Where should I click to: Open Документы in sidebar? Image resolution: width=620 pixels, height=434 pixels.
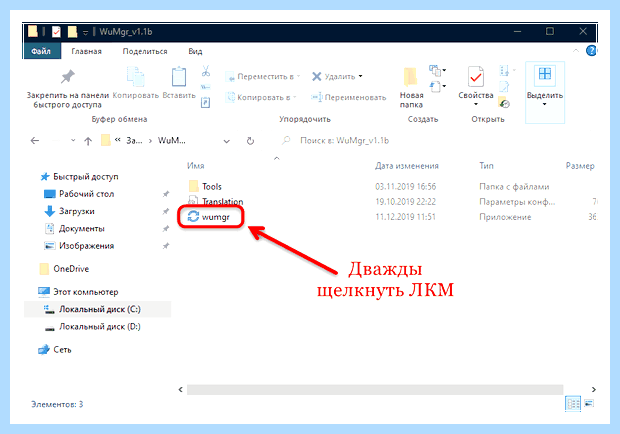82,228
